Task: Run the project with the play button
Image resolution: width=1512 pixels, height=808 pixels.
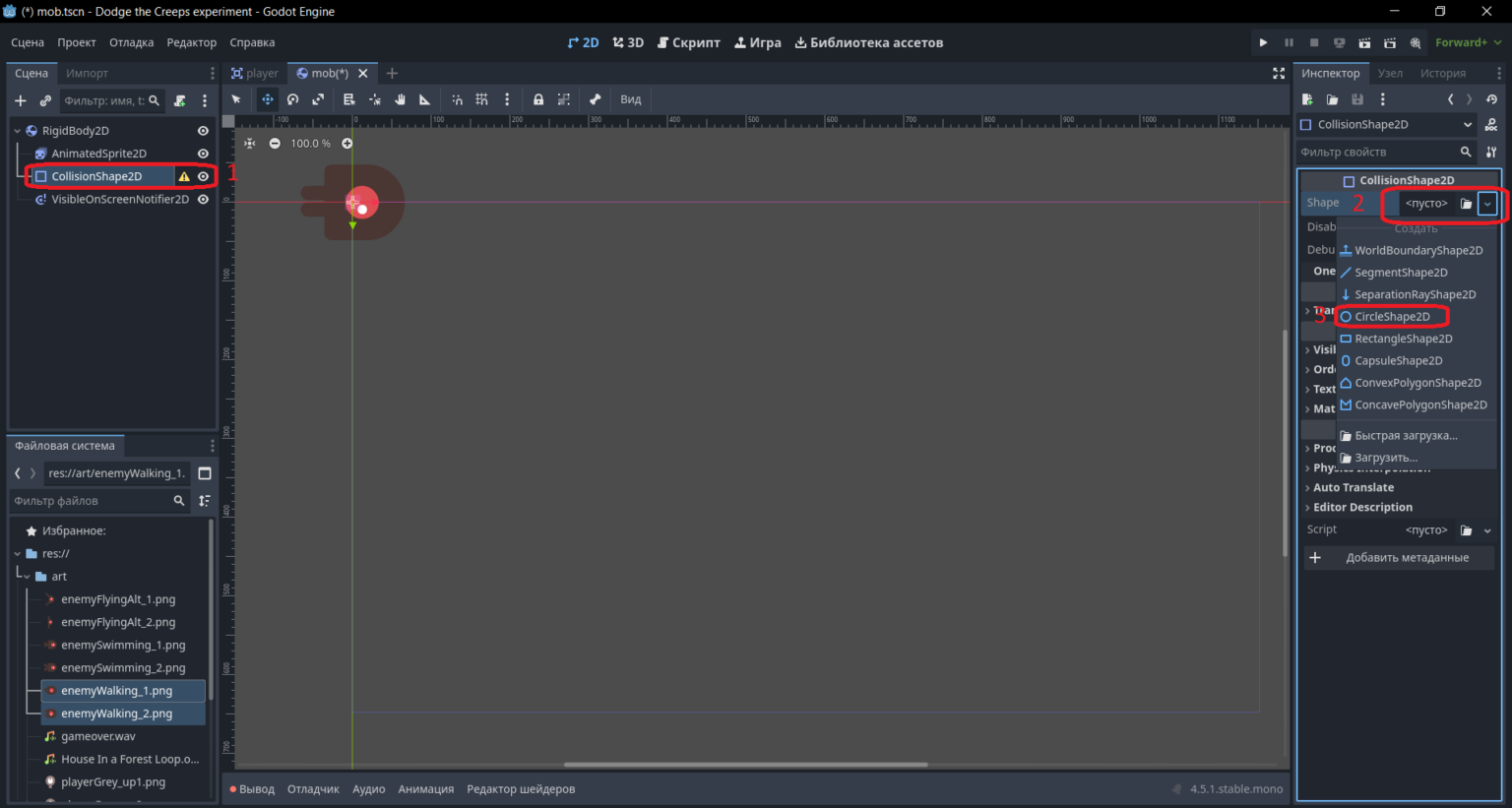Action: point(1263,42)
